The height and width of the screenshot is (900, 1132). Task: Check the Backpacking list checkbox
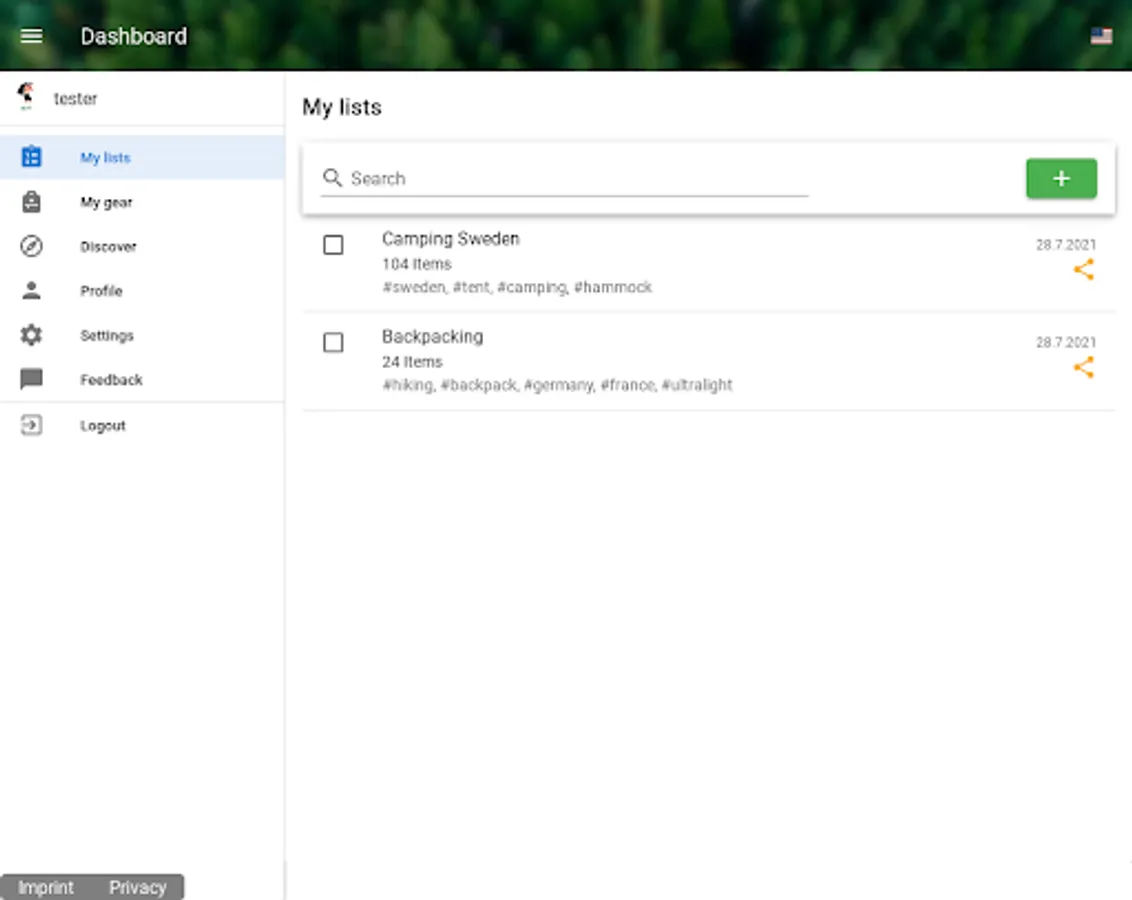pyautogui.click(x=334, y=343)
